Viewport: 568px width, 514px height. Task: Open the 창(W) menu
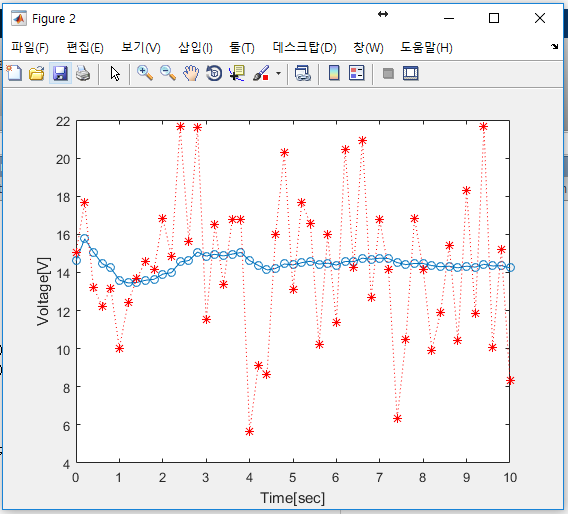click(368, 47)
